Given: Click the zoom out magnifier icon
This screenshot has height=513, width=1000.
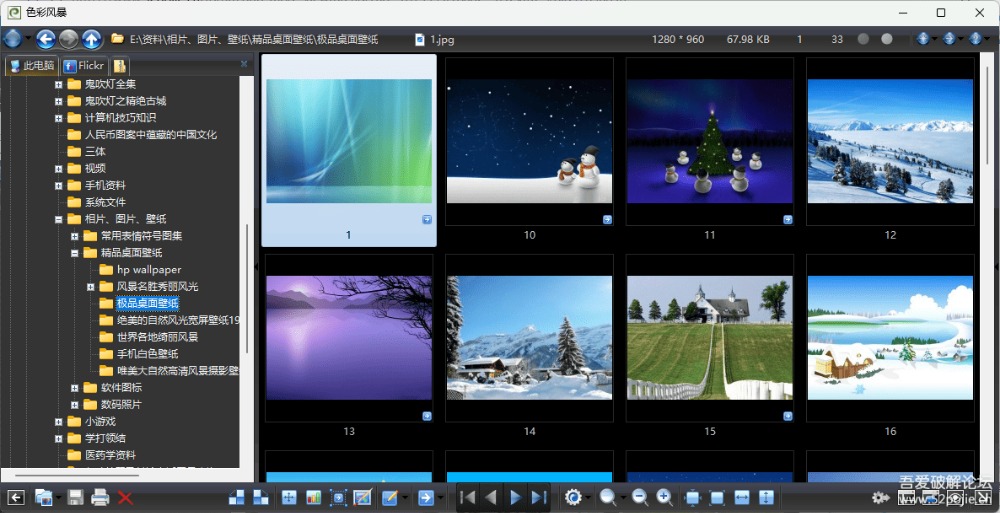Looking at the screenshot, I should (x=640, y=497).
